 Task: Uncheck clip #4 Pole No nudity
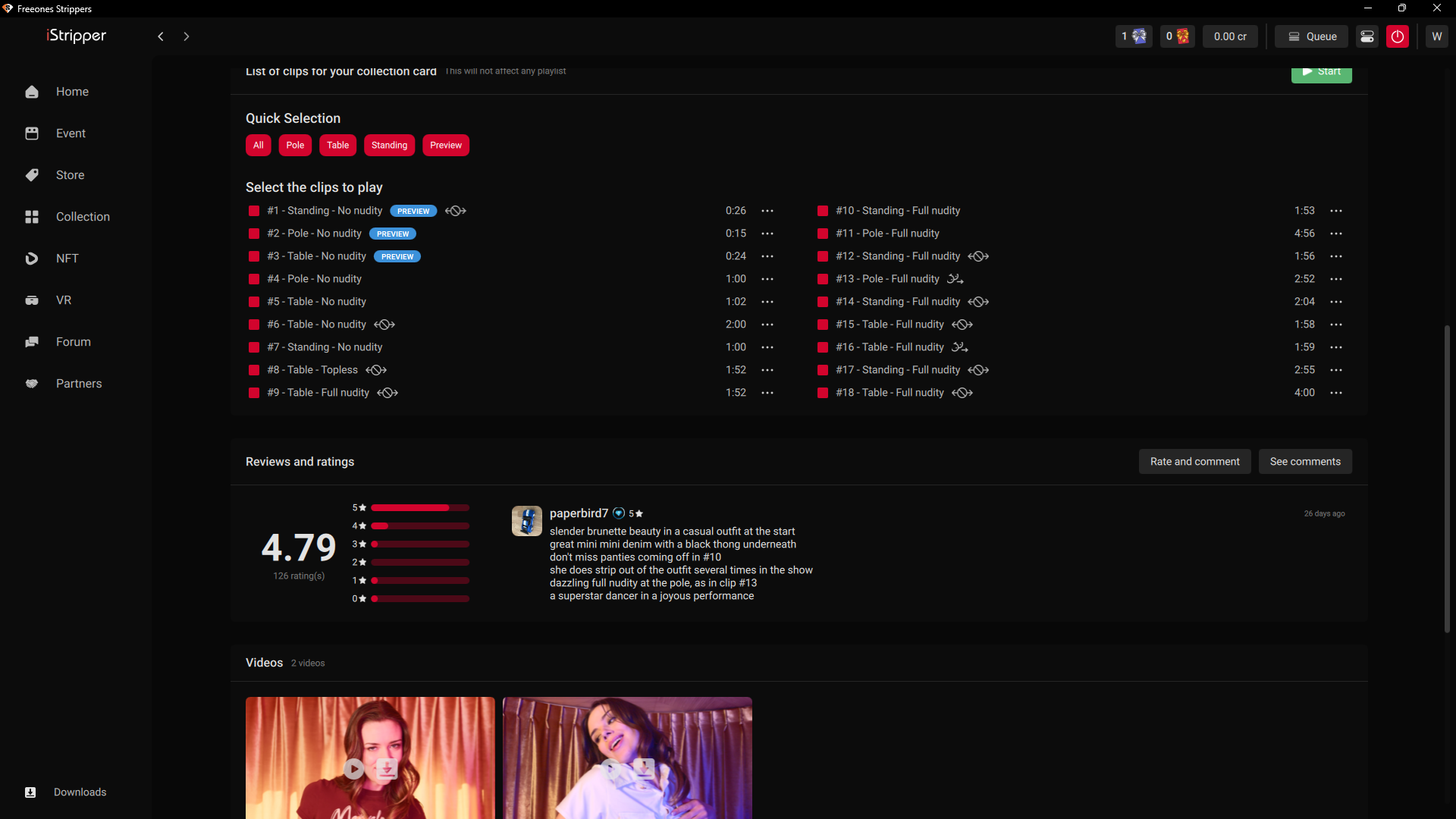click(254, 279)
